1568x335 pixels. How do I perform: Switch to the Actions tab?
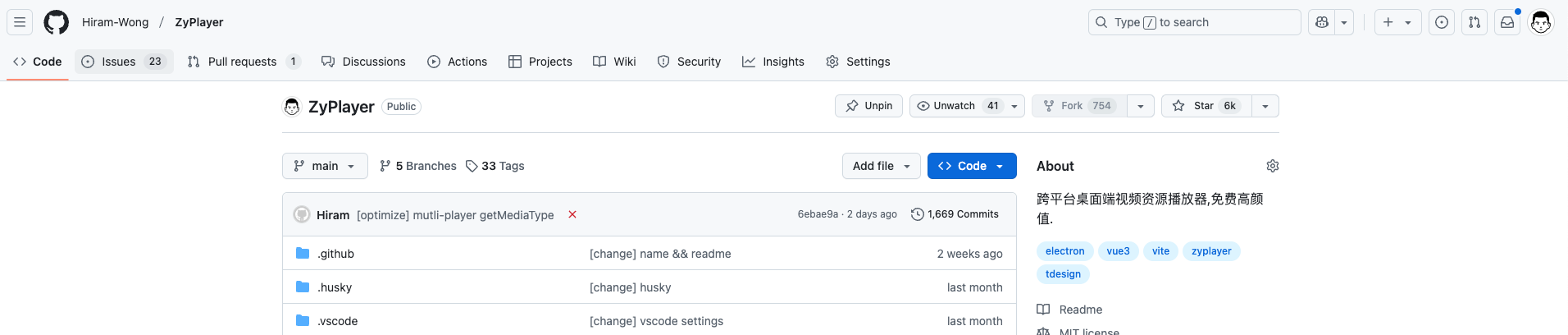point(458,62)
